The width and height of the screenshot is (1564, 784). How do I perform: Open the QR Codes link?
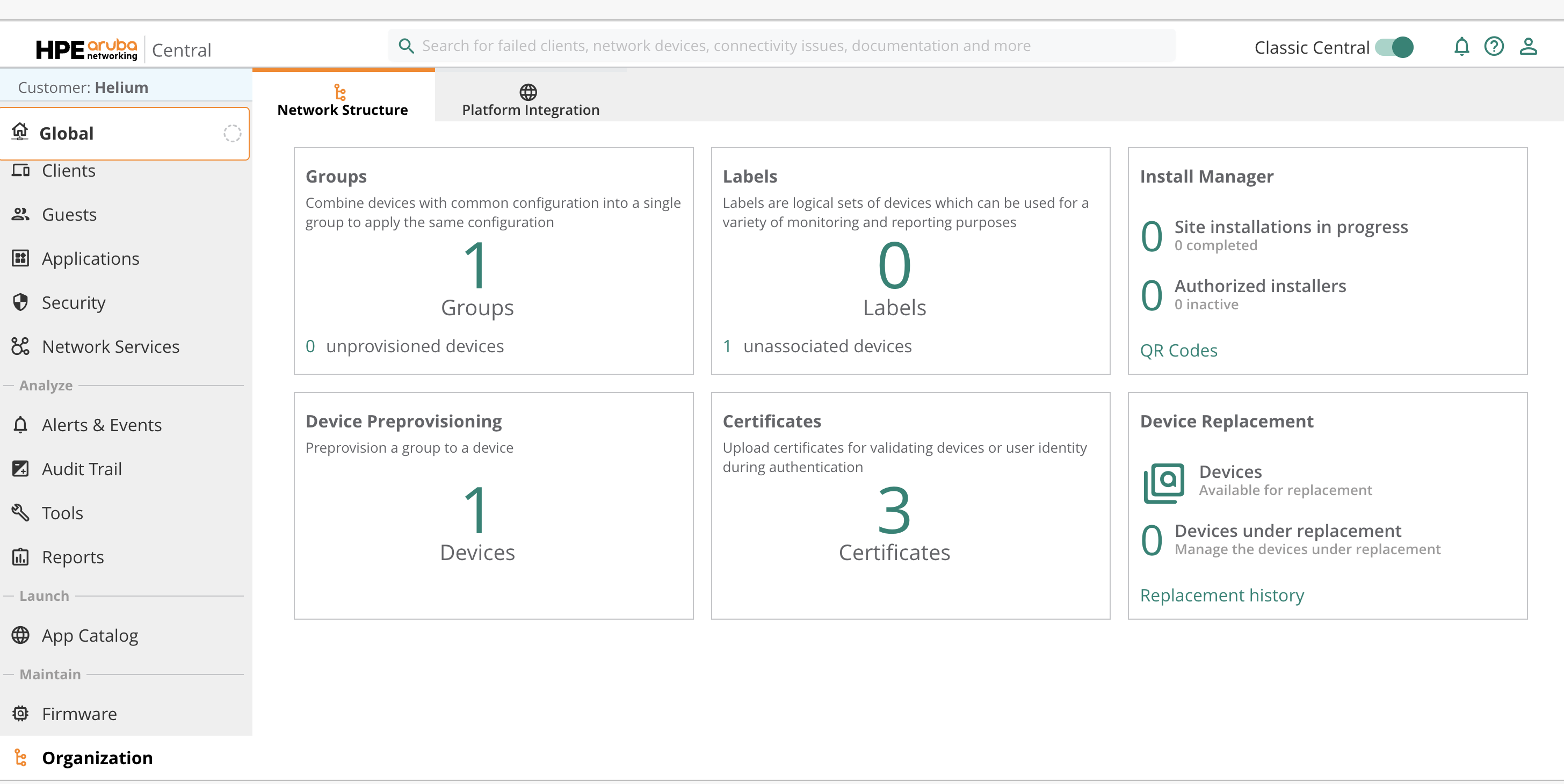pos(1178,351)
